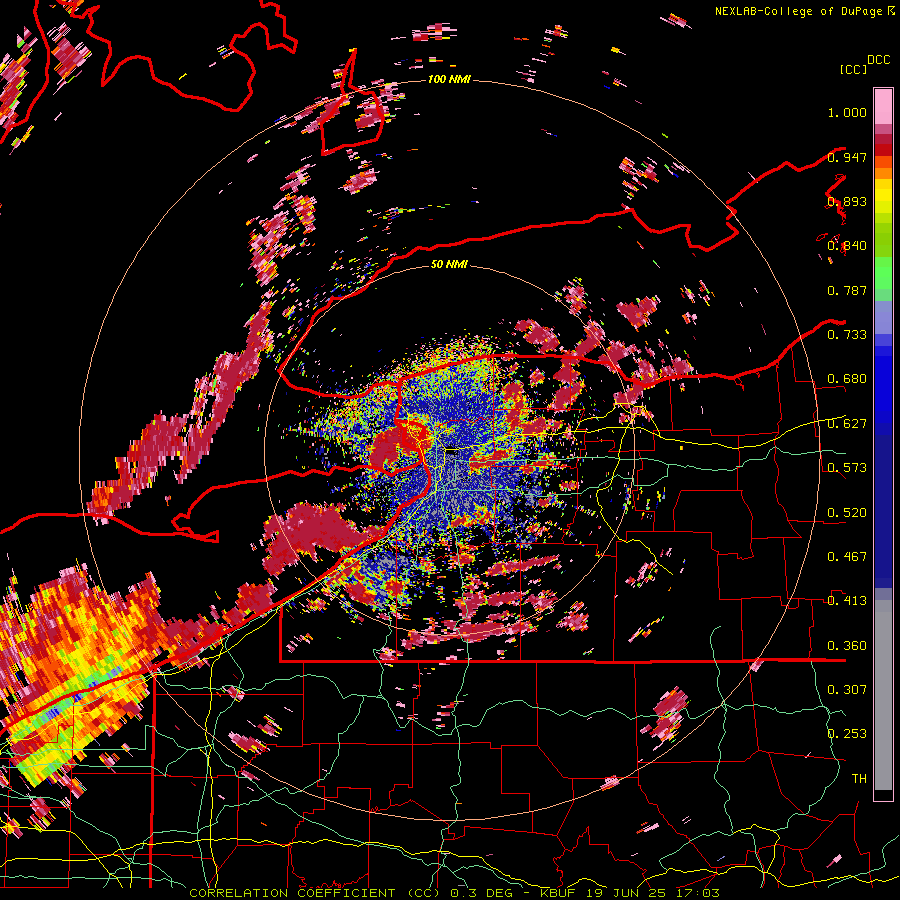Pick the gray bottom segment of color bar
Screen dimensions: 900x900
coord(883,695)
